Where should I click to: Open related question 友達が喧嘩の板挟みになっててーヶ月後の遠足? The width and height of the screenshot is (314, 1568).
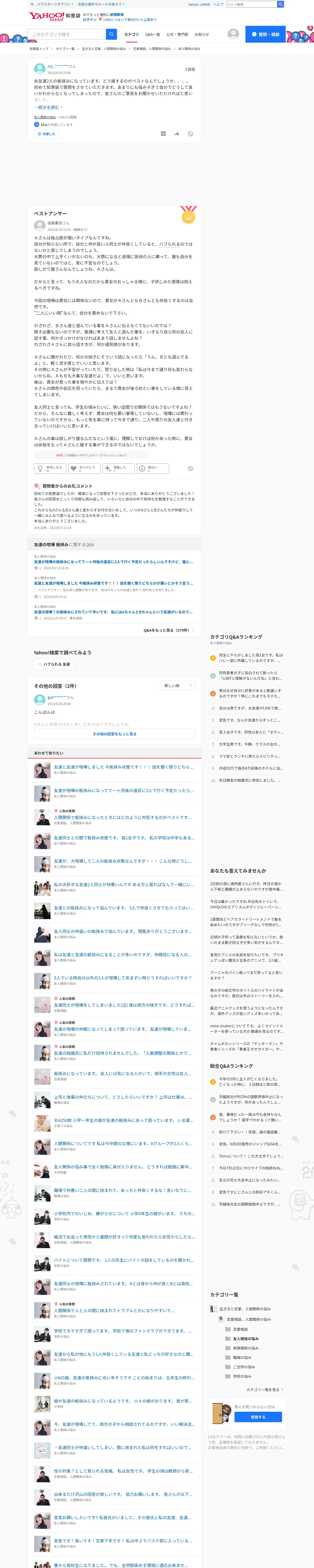[113, 562]
